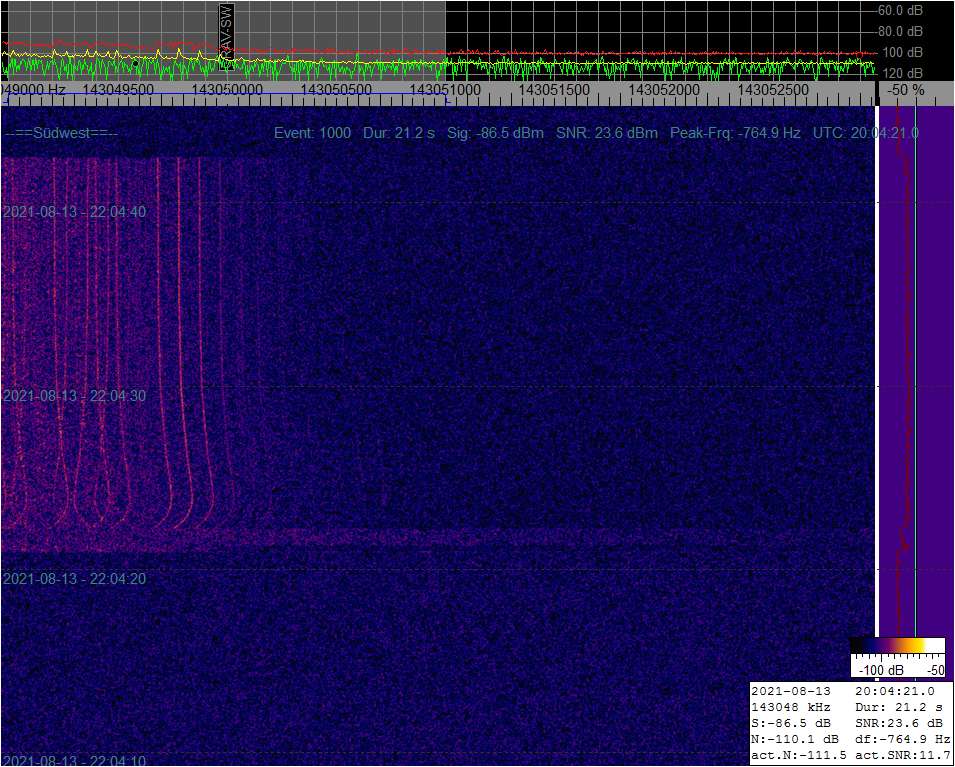Click the -100 dB color scale label
Screen dimensions: 955x767
click(882, 670)
